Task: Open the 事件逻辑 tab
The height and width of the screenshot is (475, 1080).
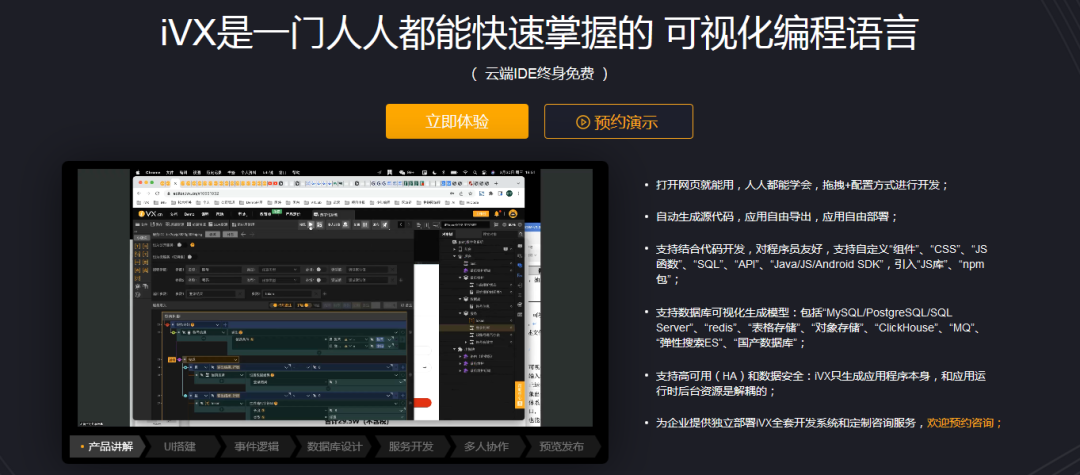Action: (257, 447)
